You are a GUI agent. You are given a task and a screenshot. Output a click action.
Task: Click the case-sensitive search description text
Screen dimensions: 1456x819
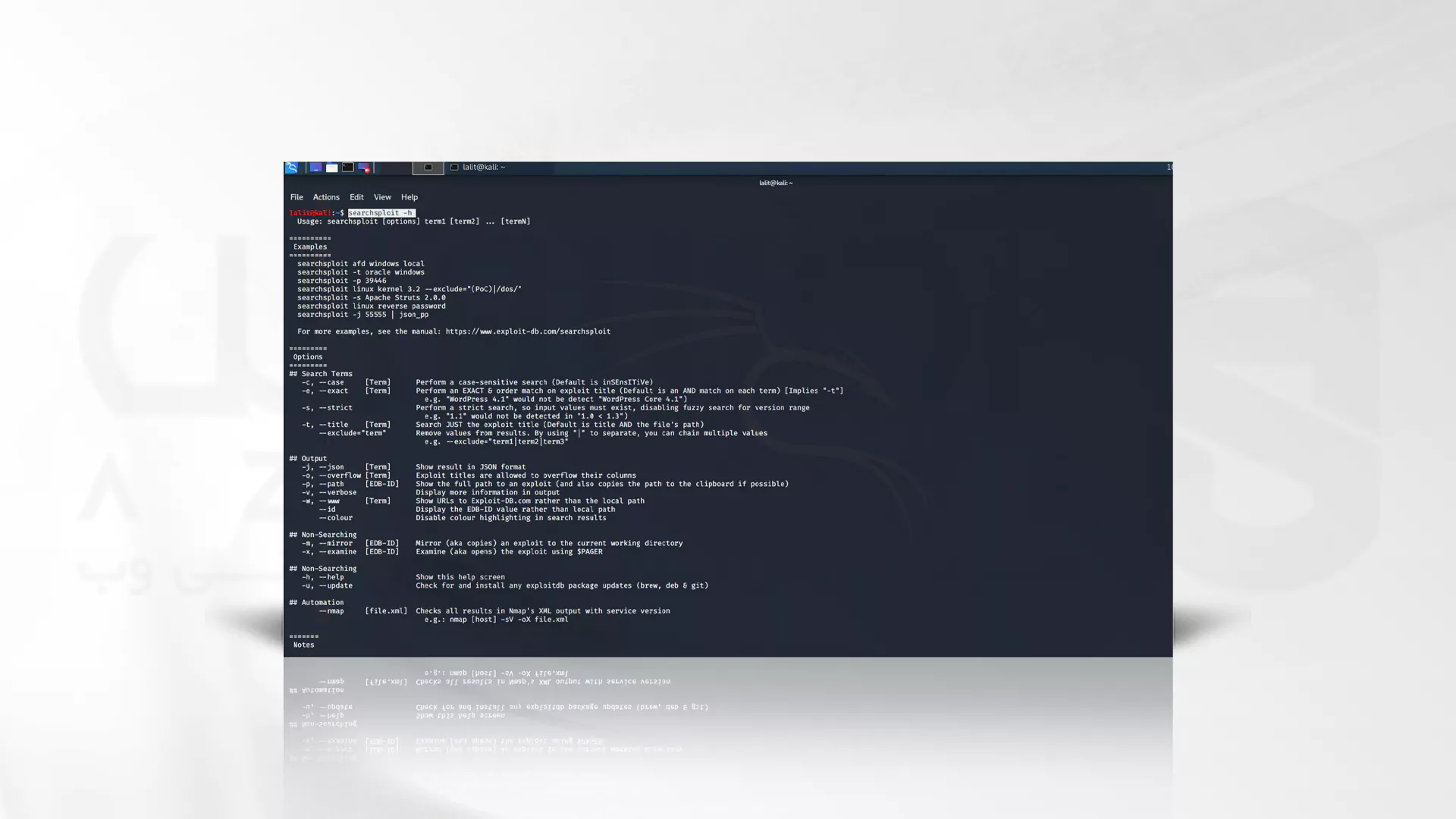(x=534, y=383)
